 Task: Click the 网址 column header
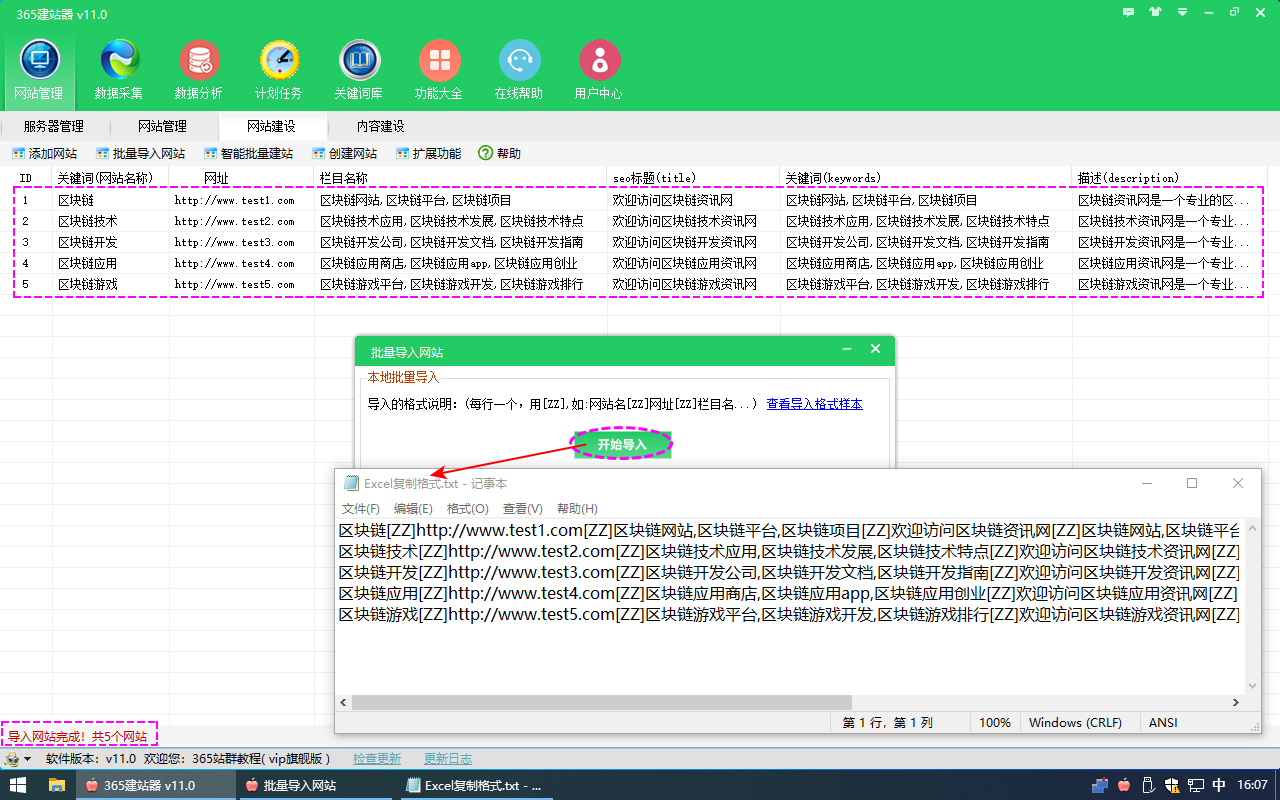[x=216, y=178]
